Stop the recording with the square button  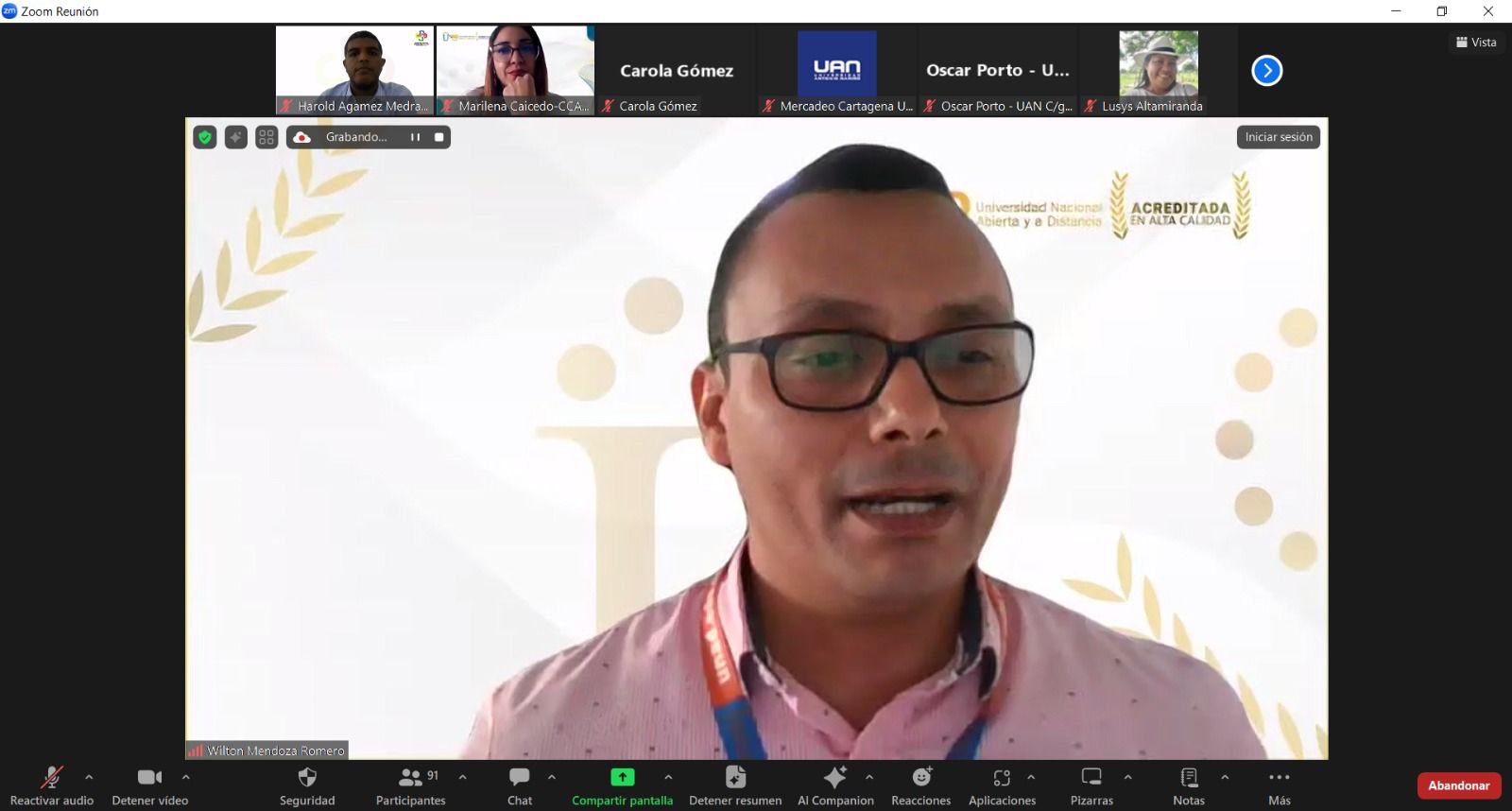point(438,137)
